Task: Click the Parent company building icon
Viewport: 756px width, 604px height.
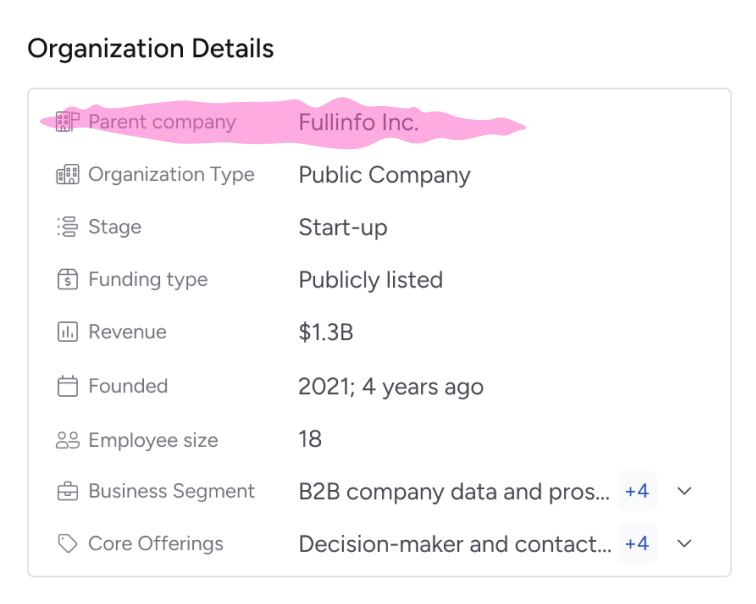Action: [x=67, y=122]
